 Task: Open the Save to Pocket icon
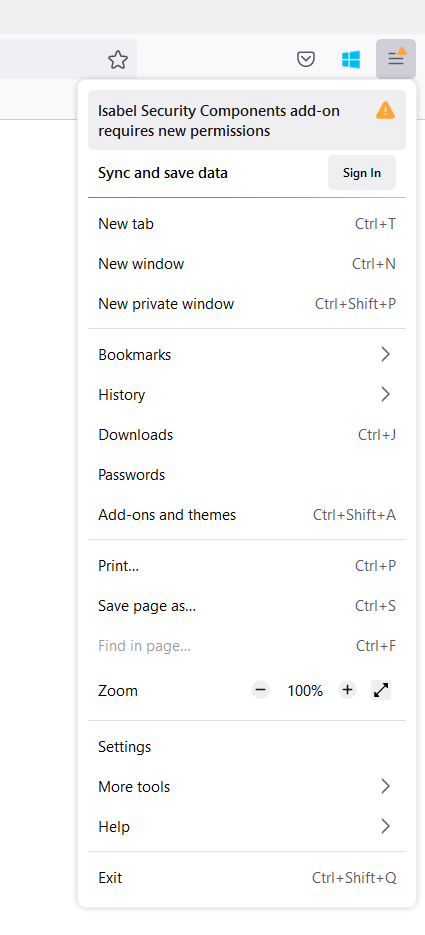(x=306, y=59)
